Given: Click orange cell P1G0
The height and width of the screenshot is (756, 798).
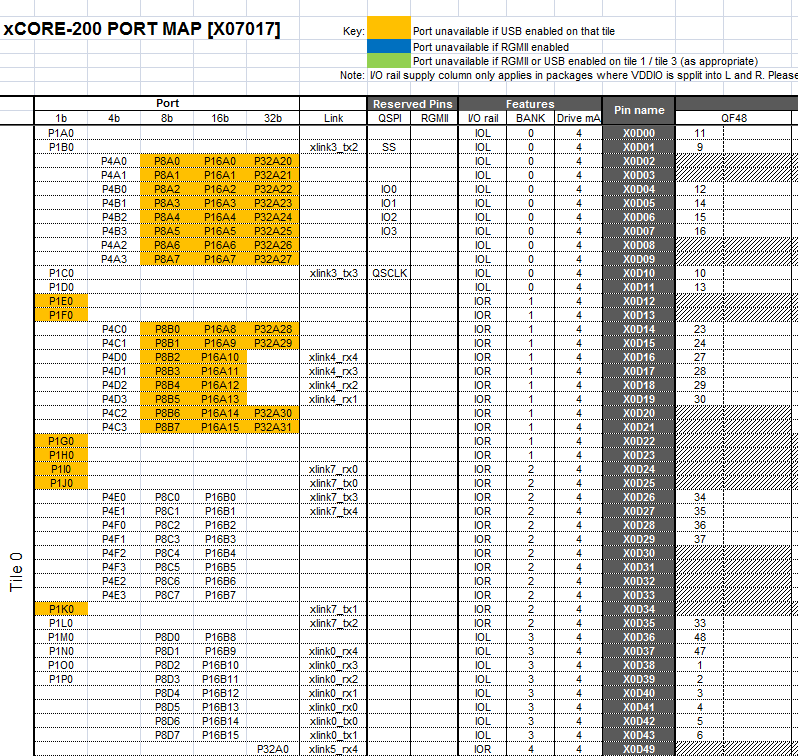Looking at the screenshot, I should click(61, 441).
